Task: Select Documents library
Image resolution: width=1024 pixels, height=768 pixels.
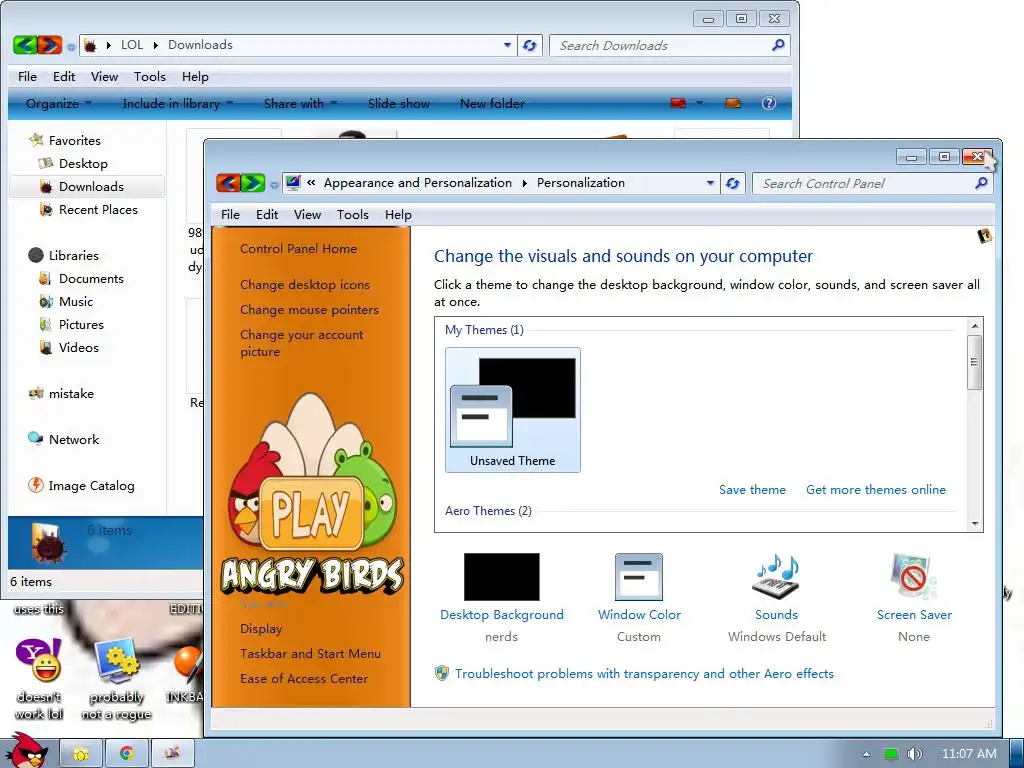Action: point(91,278)
